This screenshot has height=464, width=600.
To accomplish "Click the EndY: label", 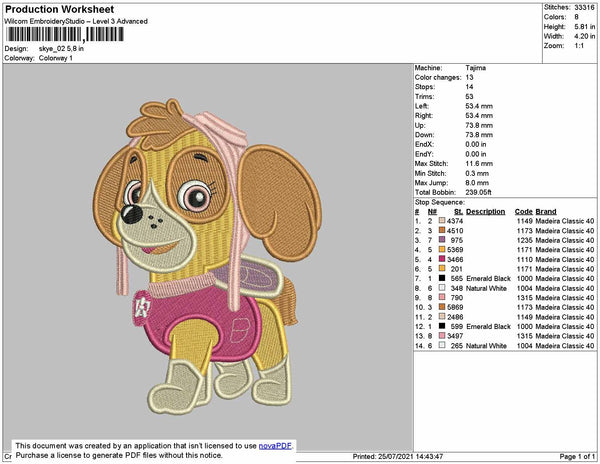I will 424,154.
